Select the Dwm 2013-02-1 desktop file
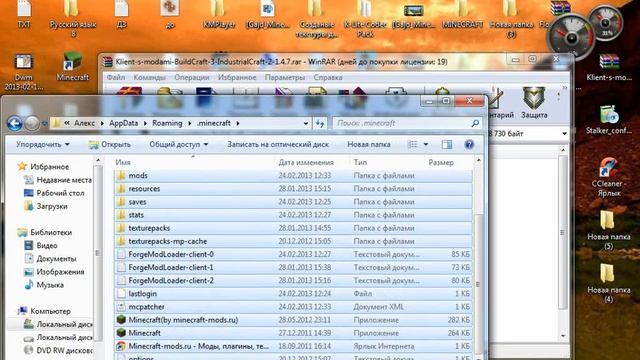 (23, 72)
